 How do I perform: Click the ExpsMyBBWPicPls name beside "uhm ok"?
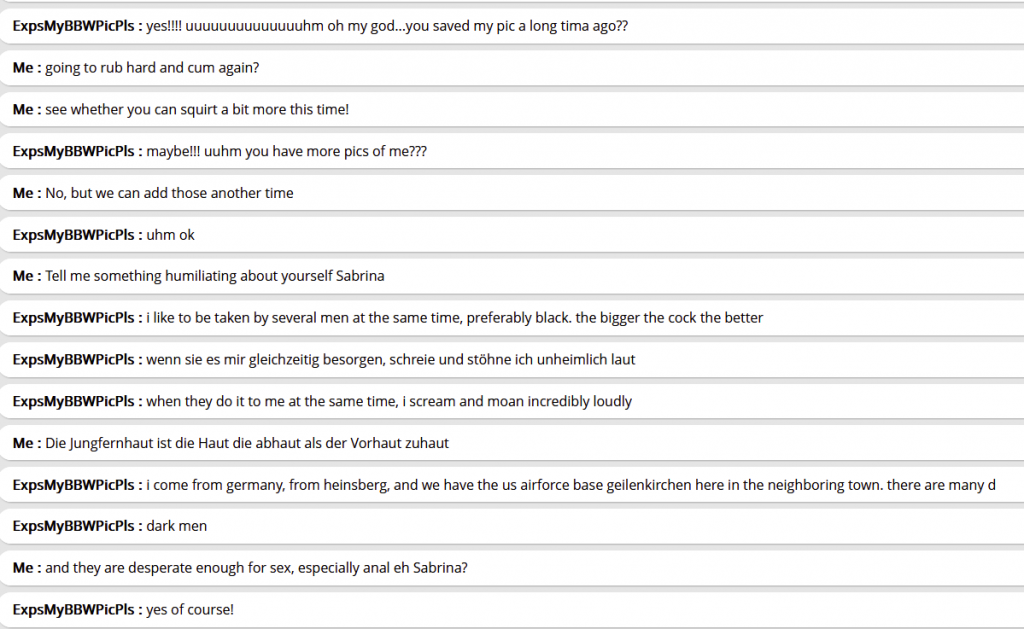click(x=72, y=235)
